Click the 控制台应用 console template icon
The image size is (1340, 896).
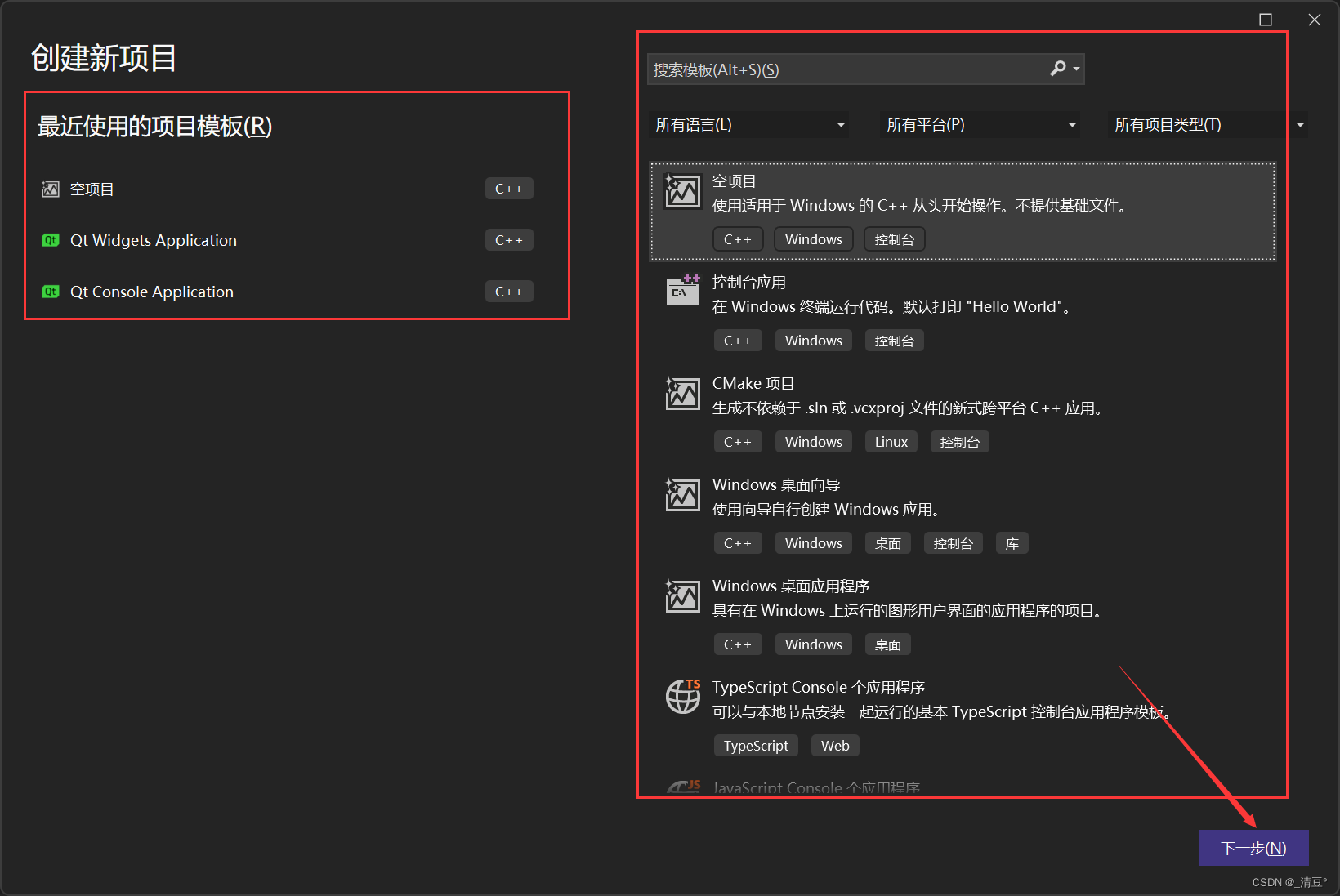(682, 291)
